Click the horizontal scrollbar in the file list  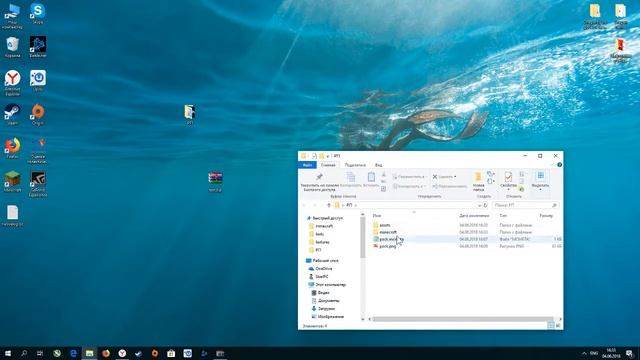[x=462, y=319]
